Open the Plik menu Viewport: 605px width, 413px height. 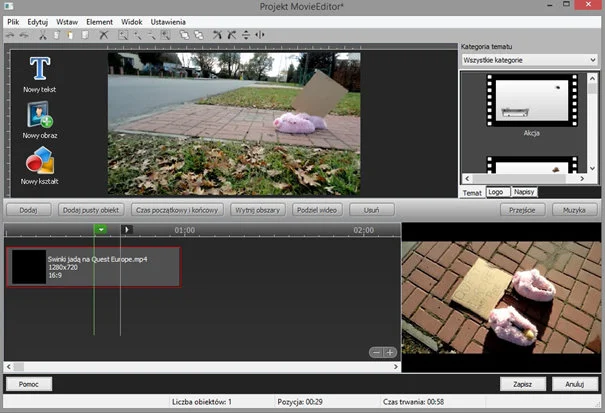tap(13, 22)
